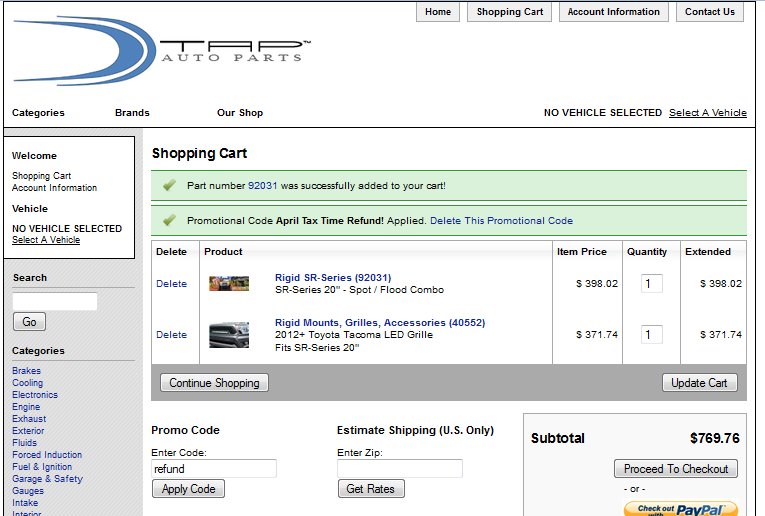Click Proceed To Checkout button
This screenshot has height=516, width=765.
tap(676, 469)
